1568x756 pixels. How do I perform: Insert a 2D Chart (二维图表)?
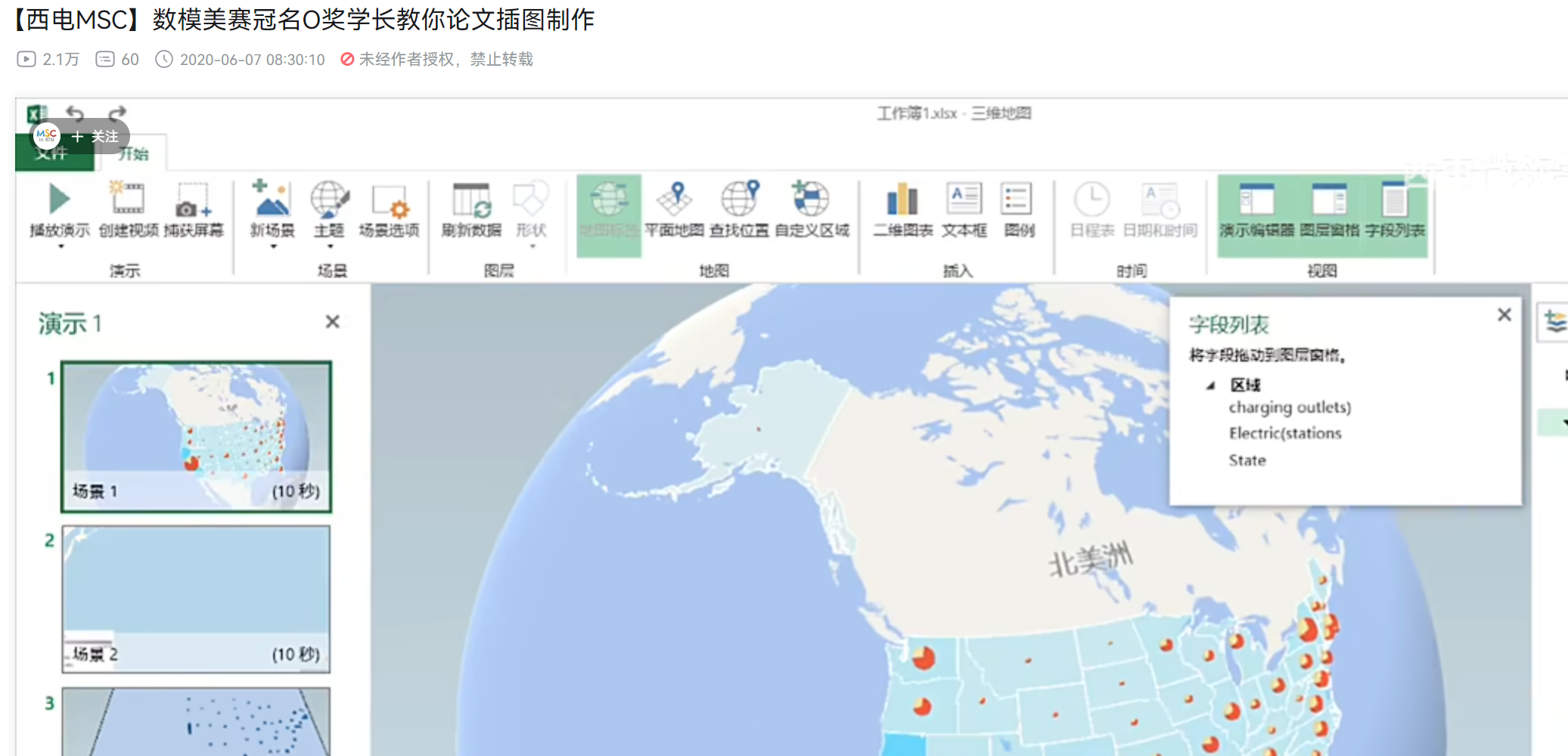902,200
